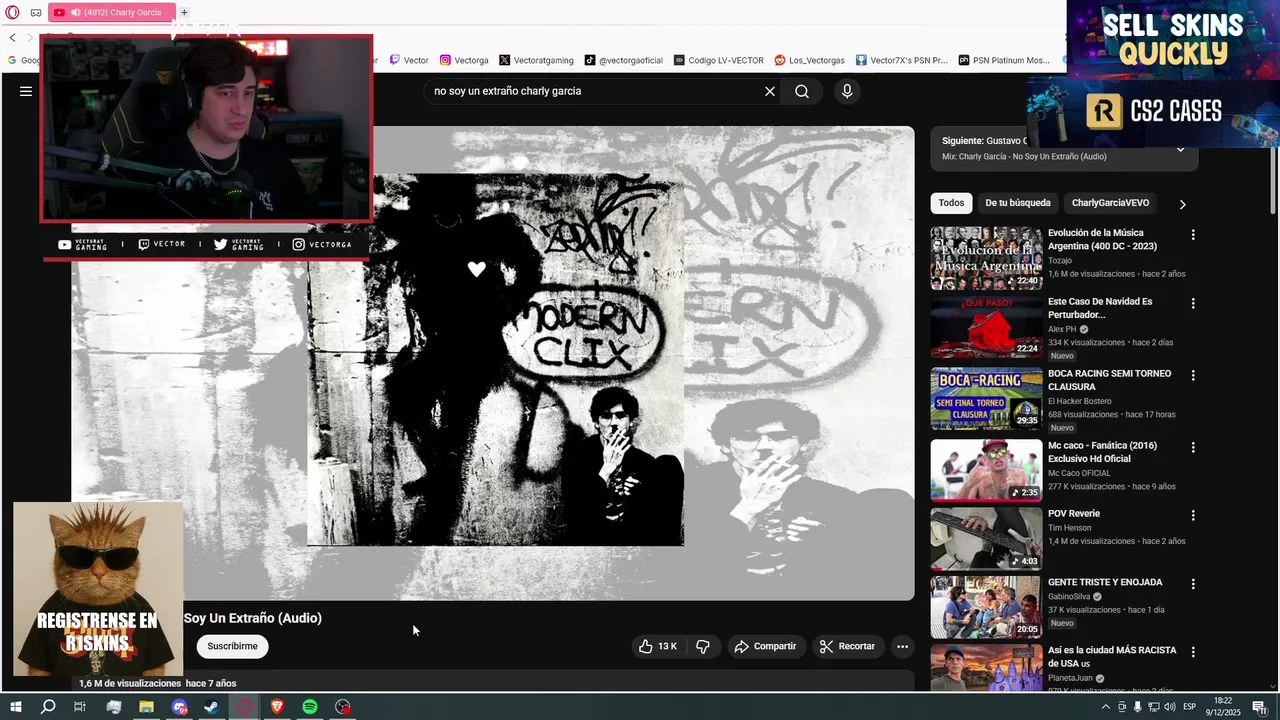Select the Todos filter chip
The width and height of the screenshot is (1280, 720).
pyautogui.click(x=951, y=203)
